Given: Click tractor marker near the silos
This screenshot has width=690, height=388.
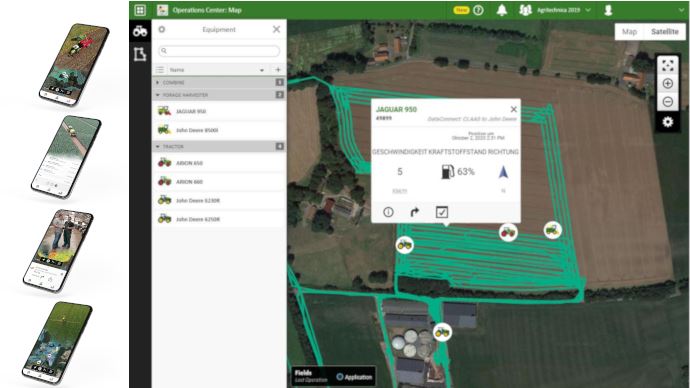Looking at the screenshot, I should pos(442,332).
